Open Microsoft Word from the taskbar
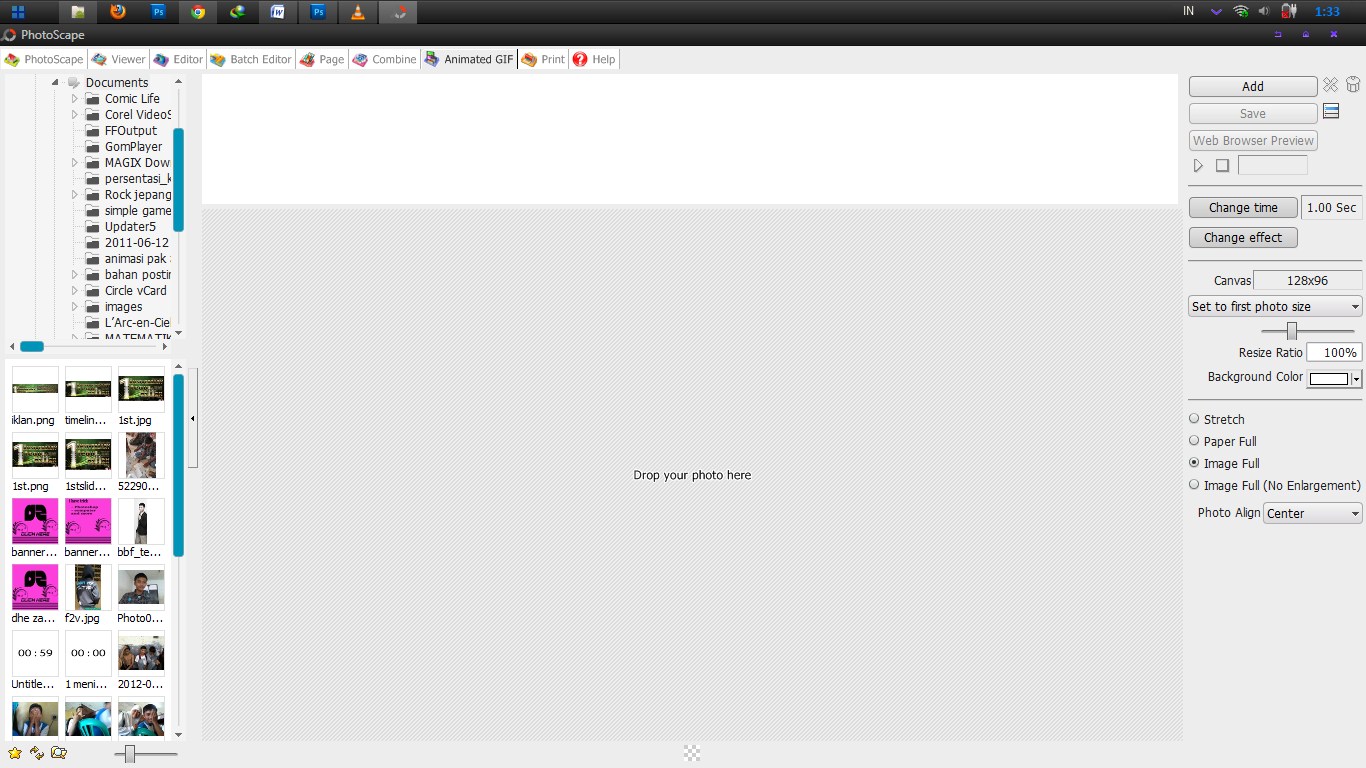 pyautogui.click(x=278, y=12)
